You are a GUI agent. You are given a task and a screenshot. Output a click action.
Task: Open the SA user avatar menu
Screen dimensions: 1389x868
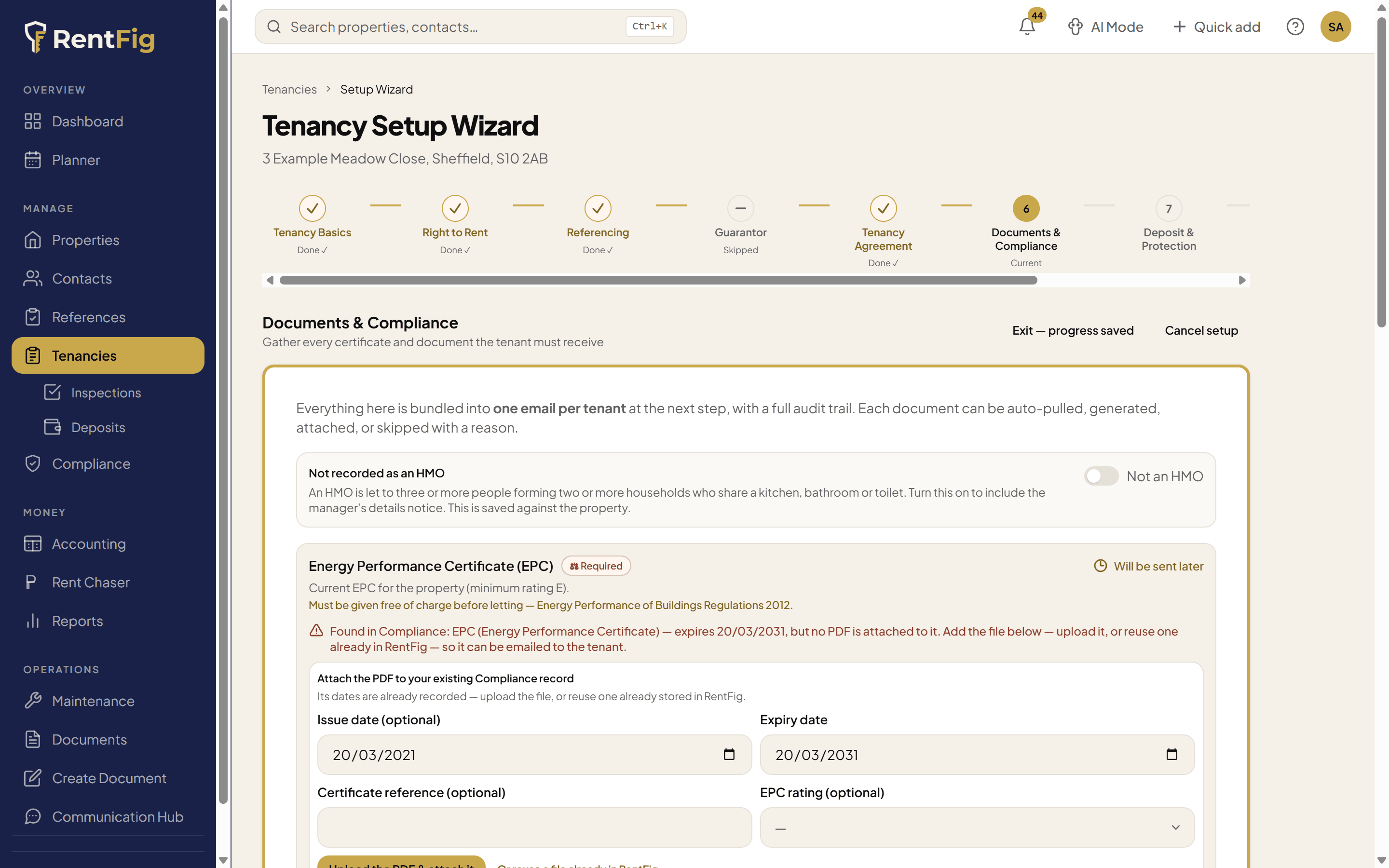(1335, 27)
